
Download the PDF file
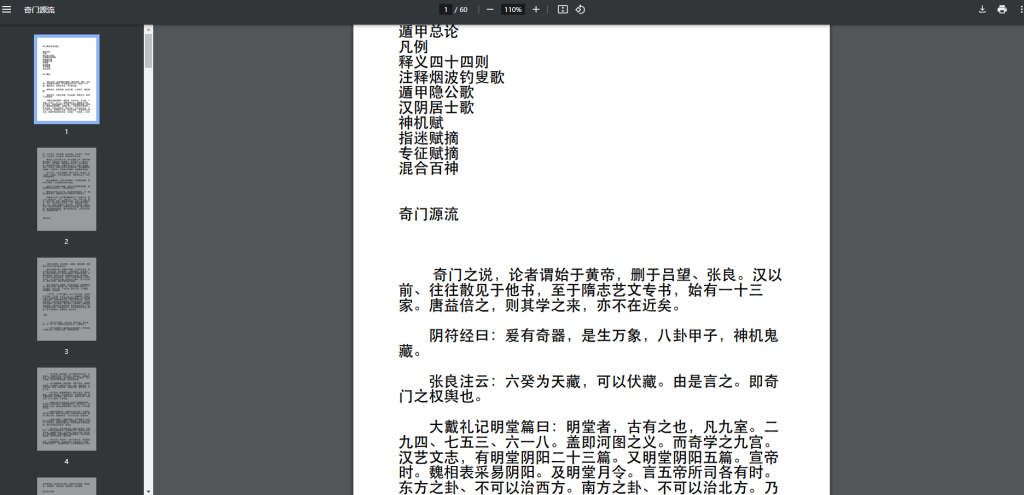(982, 9)
